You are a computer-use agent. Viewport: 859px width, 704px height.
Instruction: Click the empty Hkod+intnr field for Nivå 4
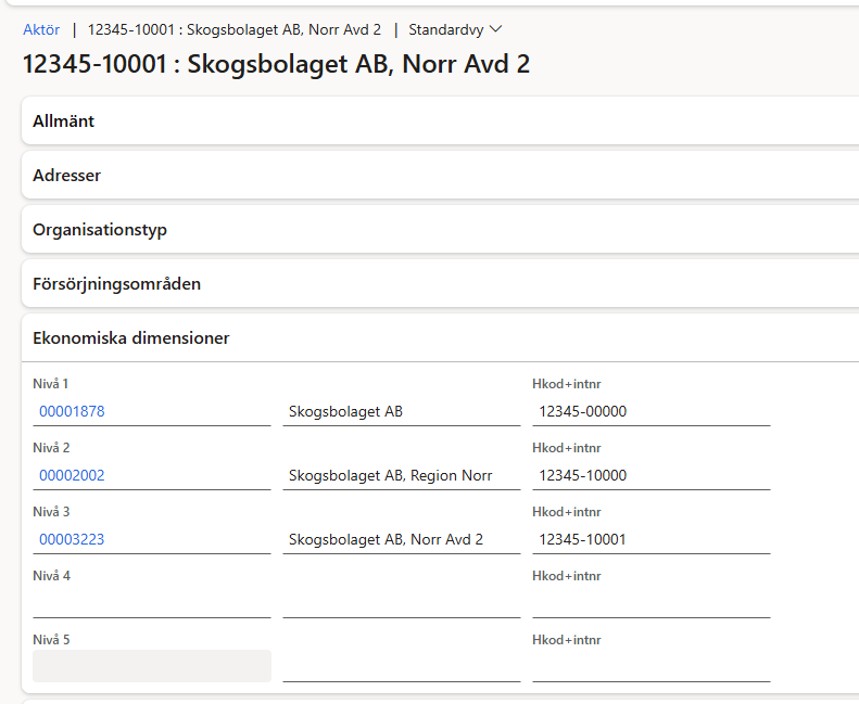651,603
